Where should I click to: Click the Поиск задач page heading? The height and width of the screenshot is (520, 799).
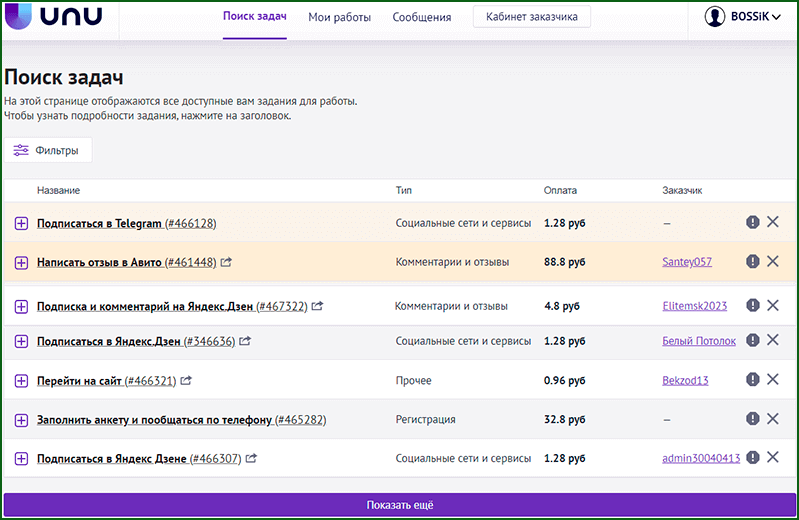tap(64, 77)
